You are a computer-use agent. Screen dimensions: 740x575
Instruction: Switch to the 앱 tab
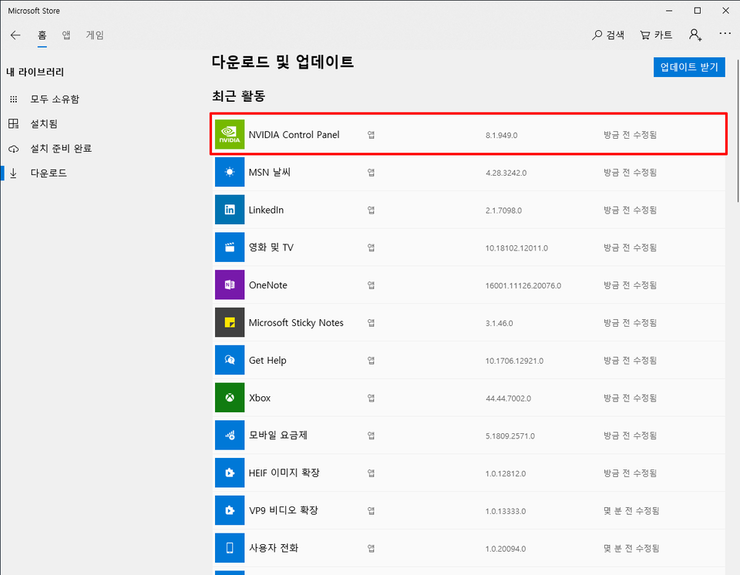click(x=66, y=35)
